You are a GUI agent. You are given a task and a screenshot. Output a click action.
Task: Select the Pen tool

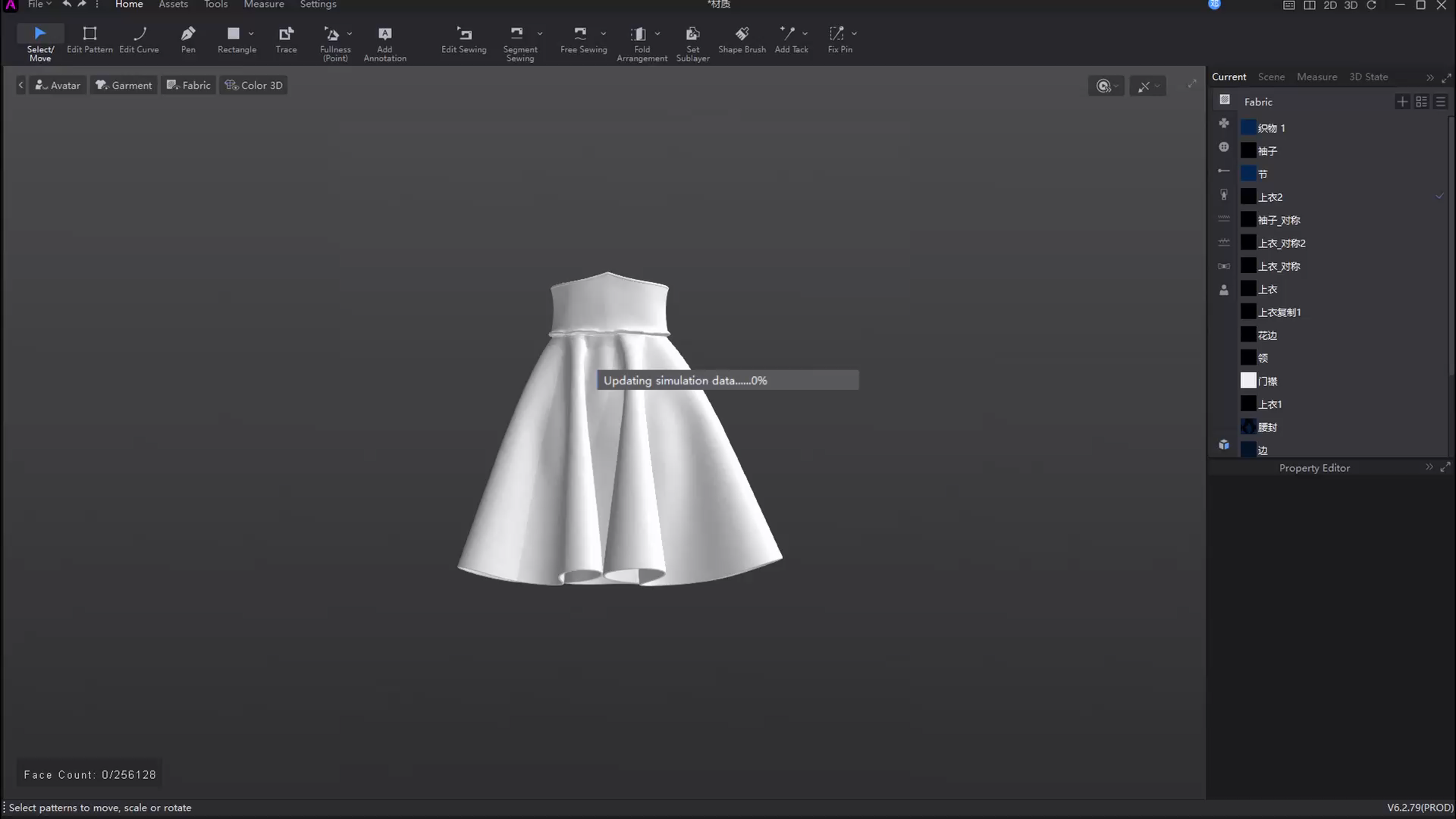tap(188, 40)
